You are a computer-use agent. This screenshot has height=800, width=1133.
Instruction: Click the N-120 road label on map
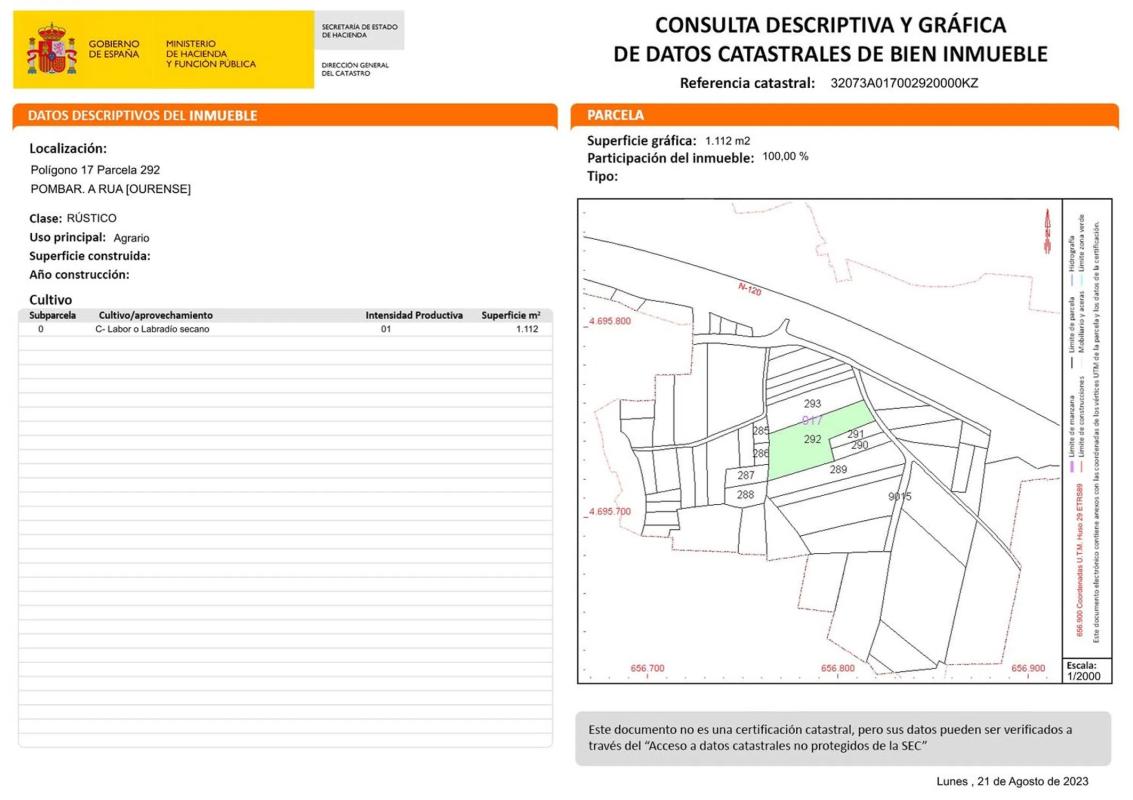pyautogui.click(x=750, y=289)
